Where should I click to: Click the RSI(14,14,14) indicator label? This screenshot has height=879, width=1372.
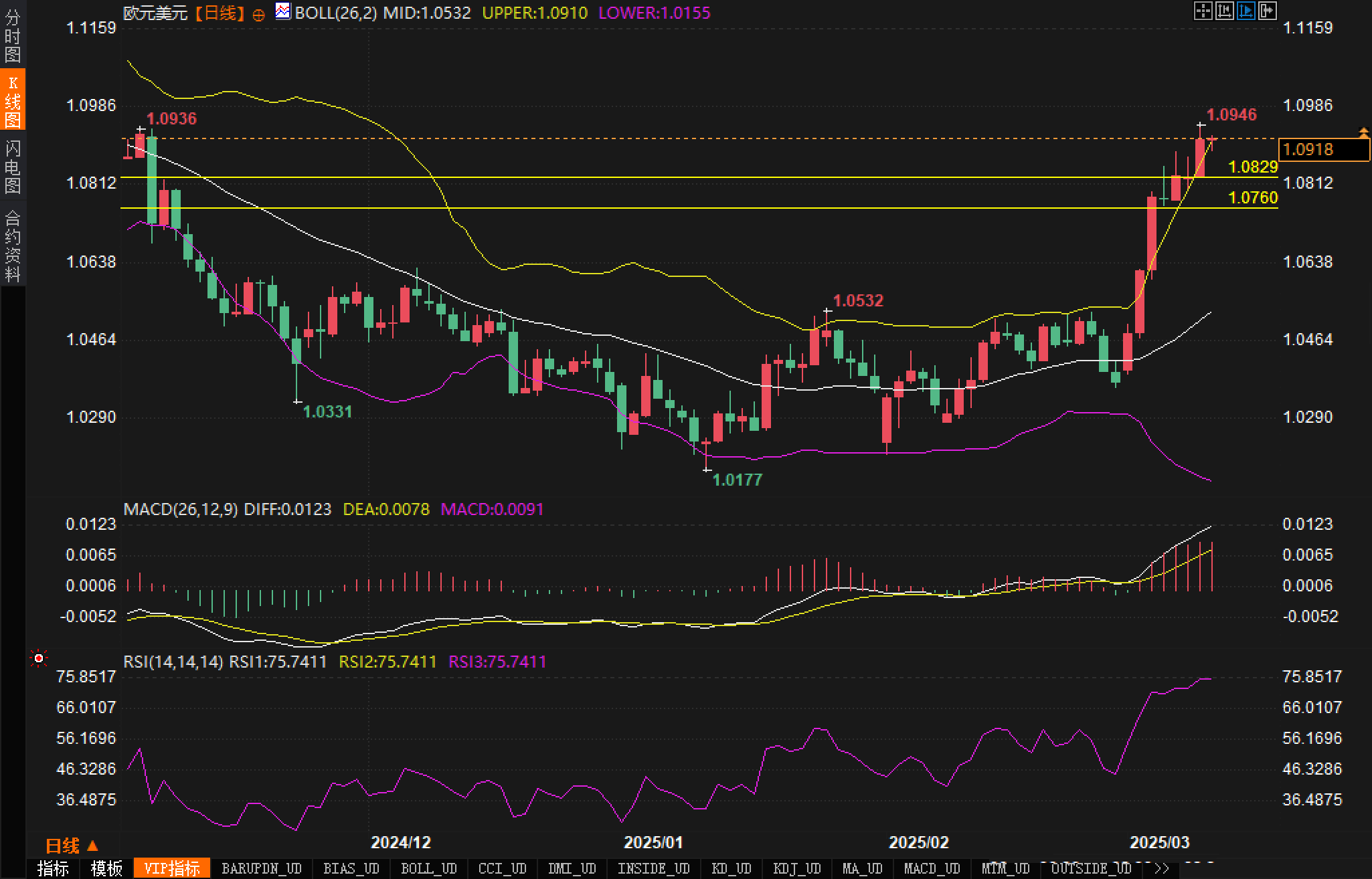(x=173, y=662)
